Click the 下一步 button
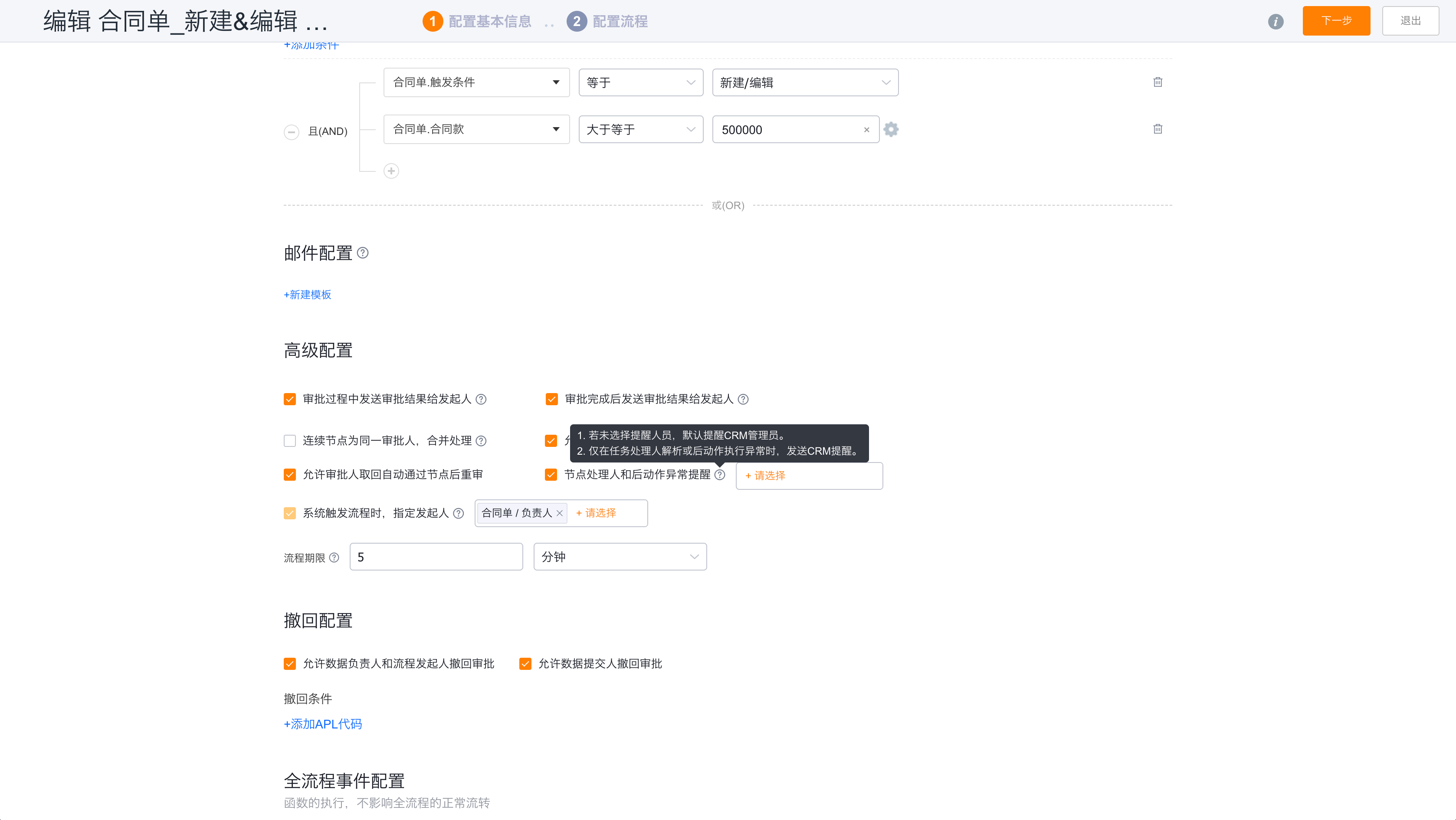1456x820 pixels. click(x=1336, y=21)
